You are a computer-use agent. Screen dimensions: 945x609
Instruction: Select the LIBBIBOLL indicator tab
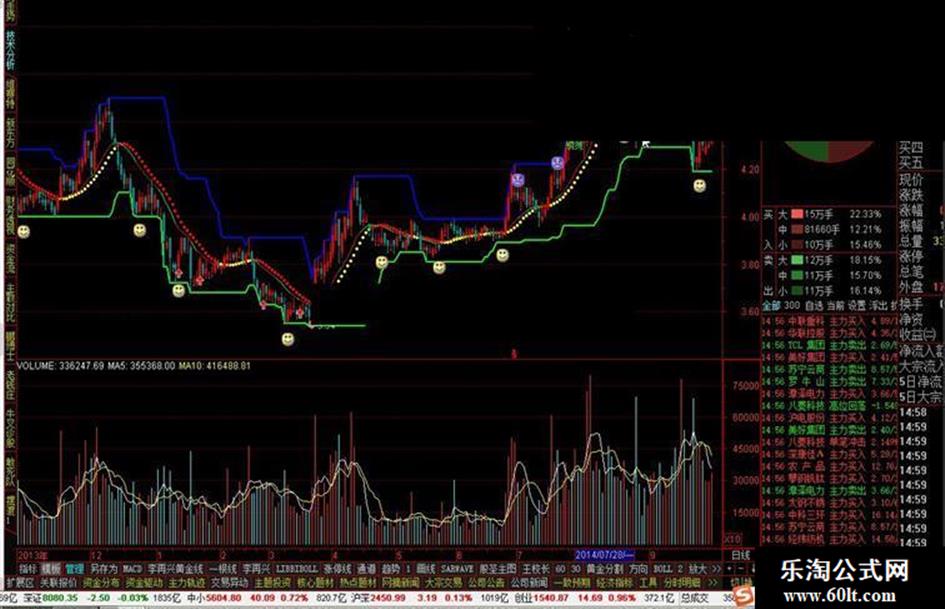click(x=297, y=569)
